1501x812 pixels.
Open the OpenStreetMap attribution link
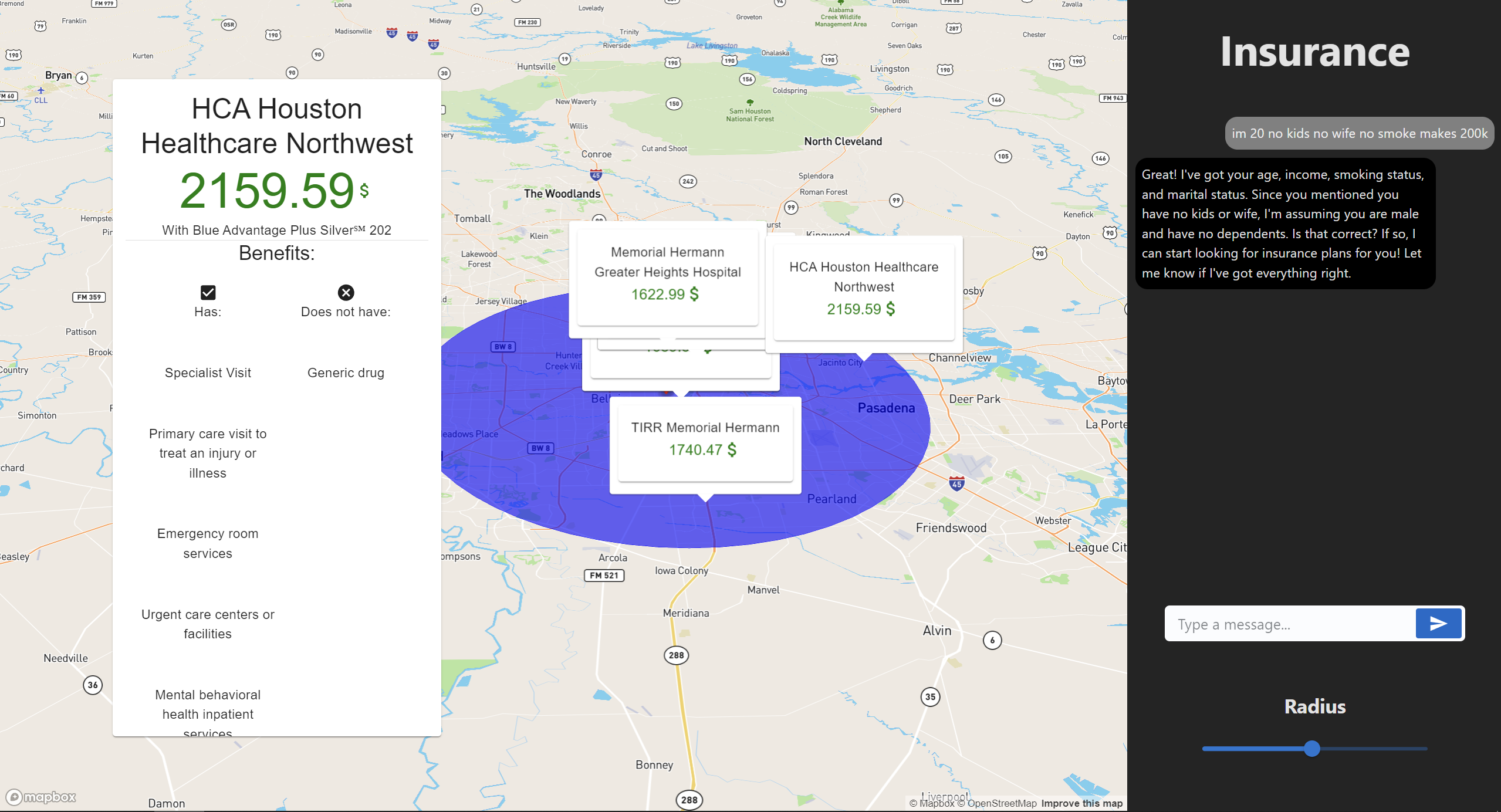click(1002, 803)
